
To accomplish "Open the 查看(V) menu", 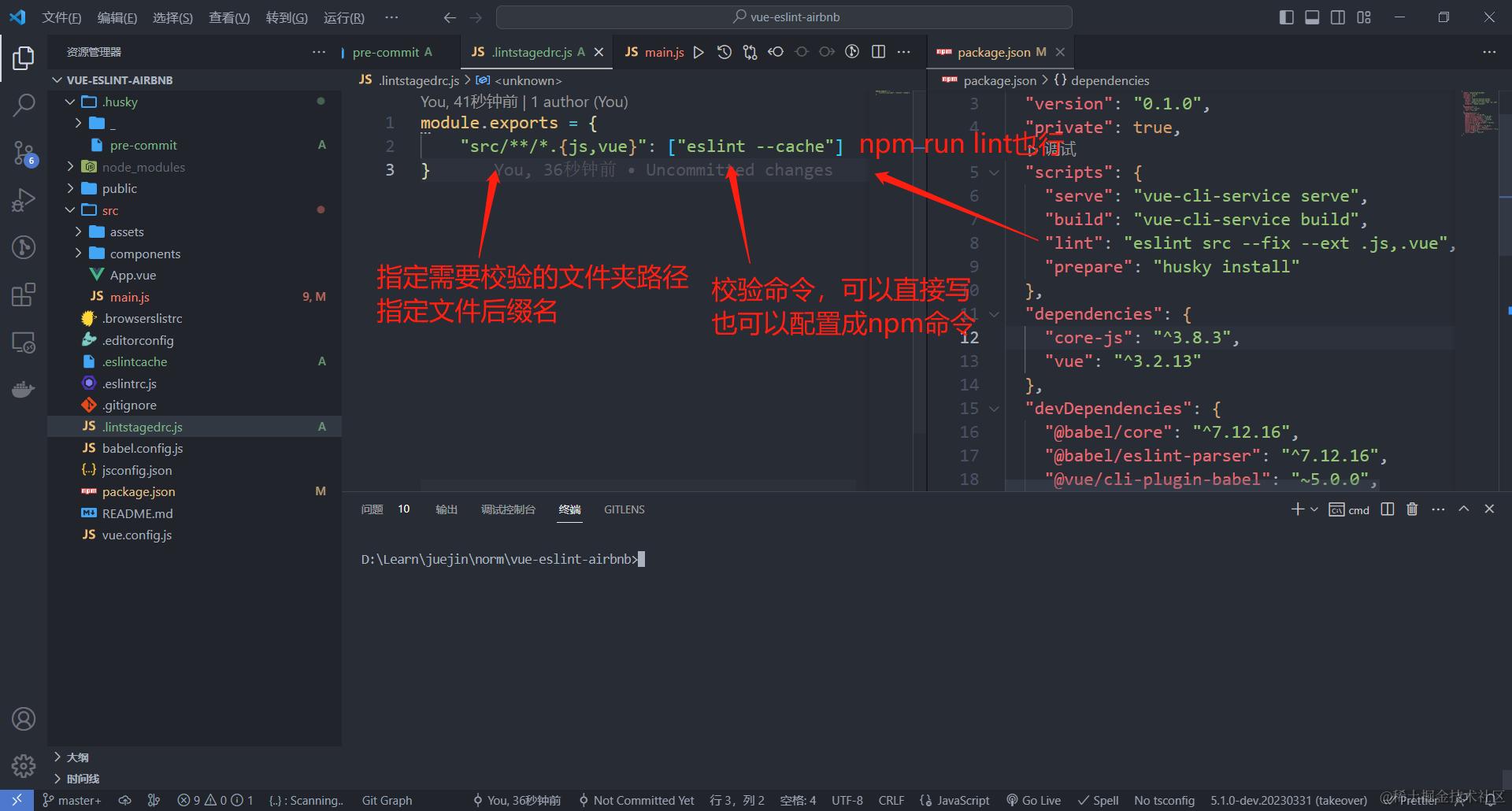I will (229, 17).
